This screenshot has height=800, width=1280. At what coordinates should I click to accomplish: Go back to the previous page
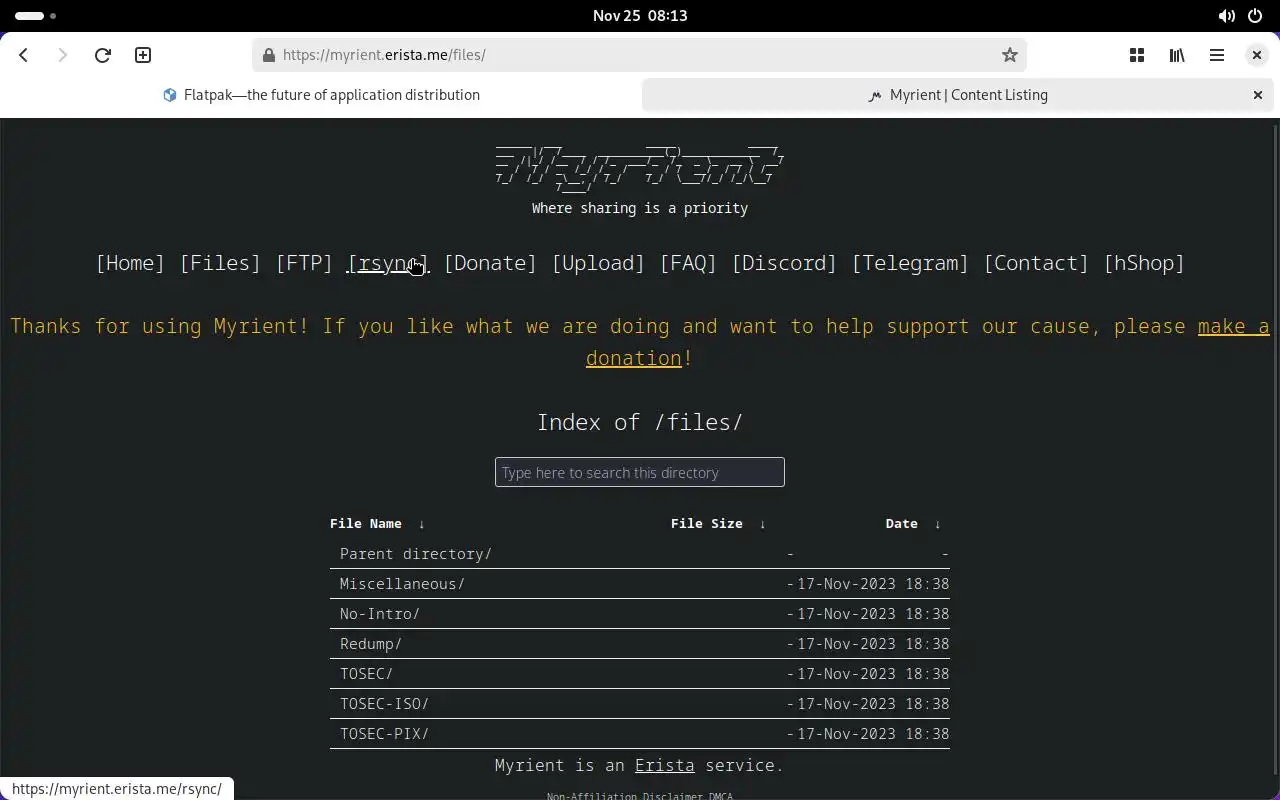[x=24, y=55]
